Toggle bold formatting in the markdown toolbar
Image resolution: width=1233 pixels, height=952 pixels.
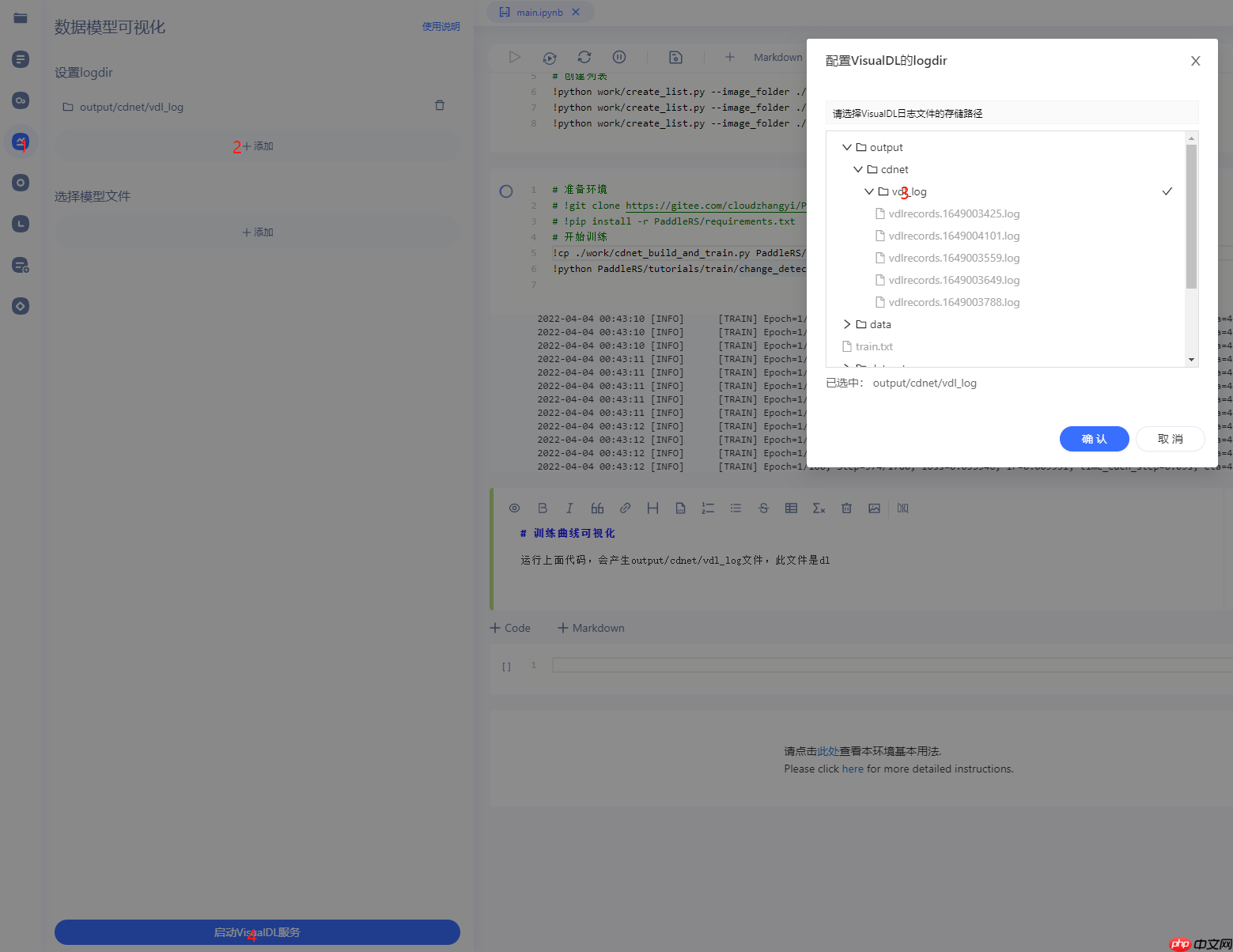[543, 508]
